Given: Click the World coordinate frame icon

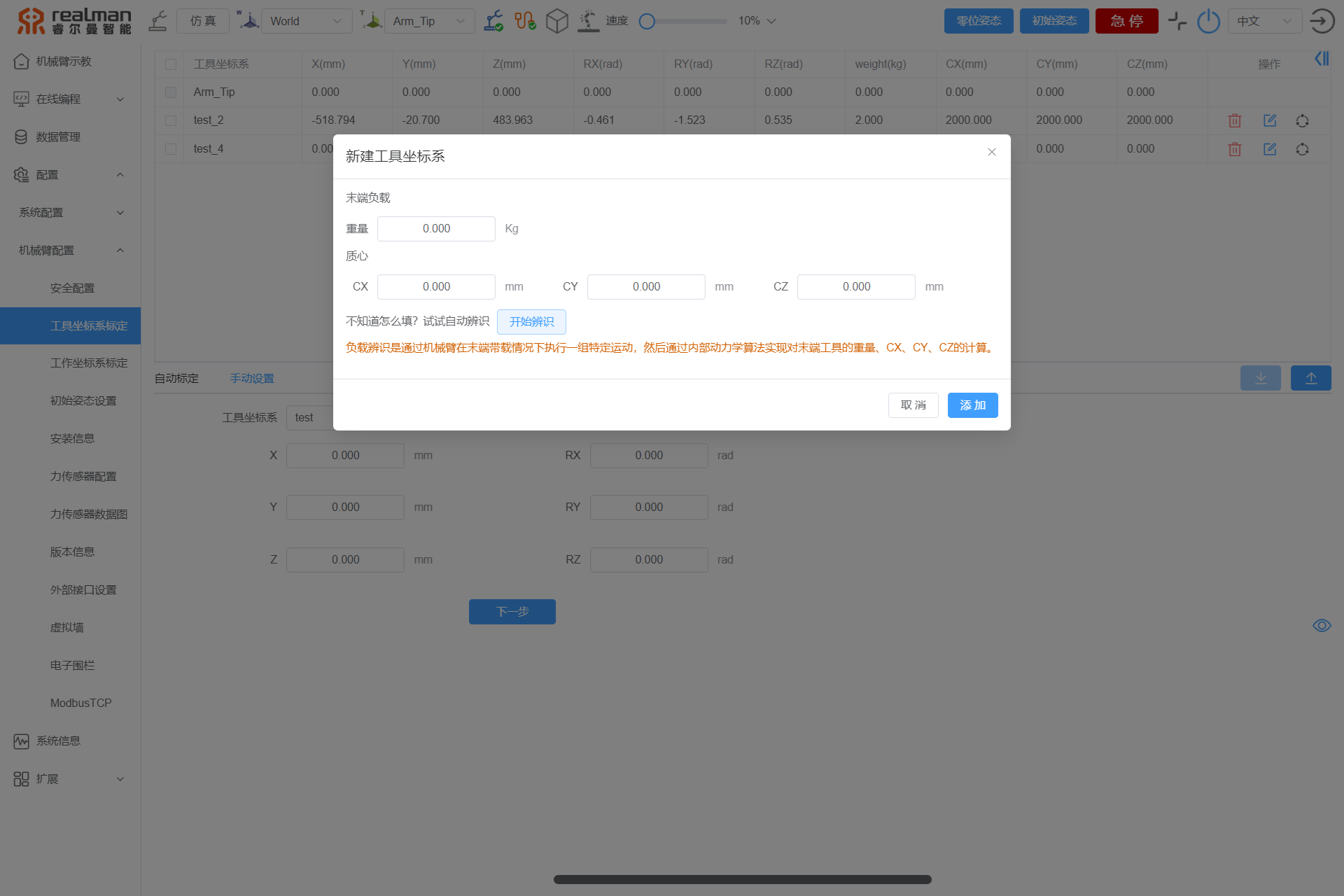Looking at the screenshot, I should click(x=248, y=20).
